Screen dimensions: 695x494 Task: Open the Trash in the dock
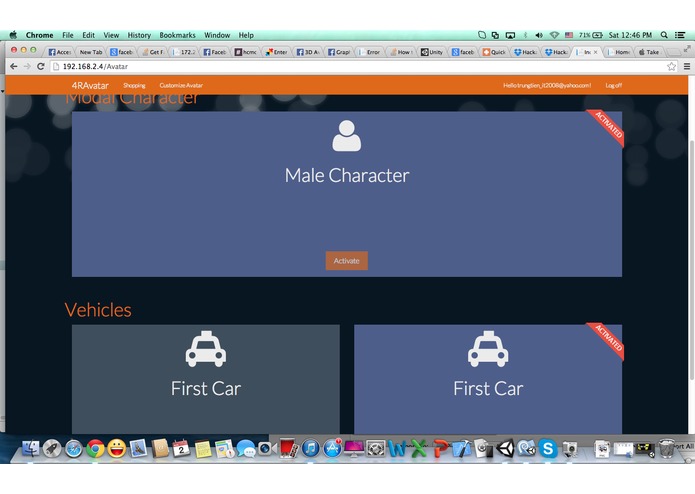pyautogui.click(x=666, y=448)
